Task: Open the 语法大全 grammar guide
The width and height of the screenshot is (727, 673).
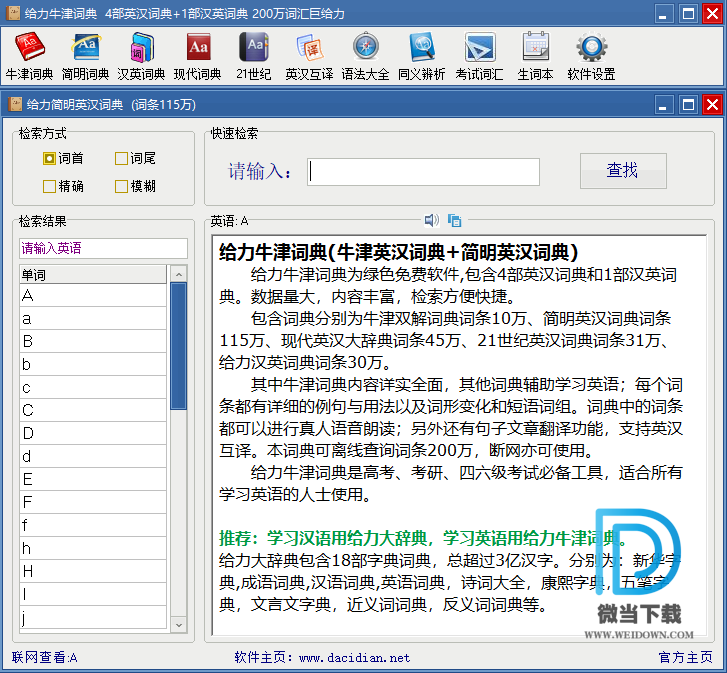Action: [x=365, y=56]
